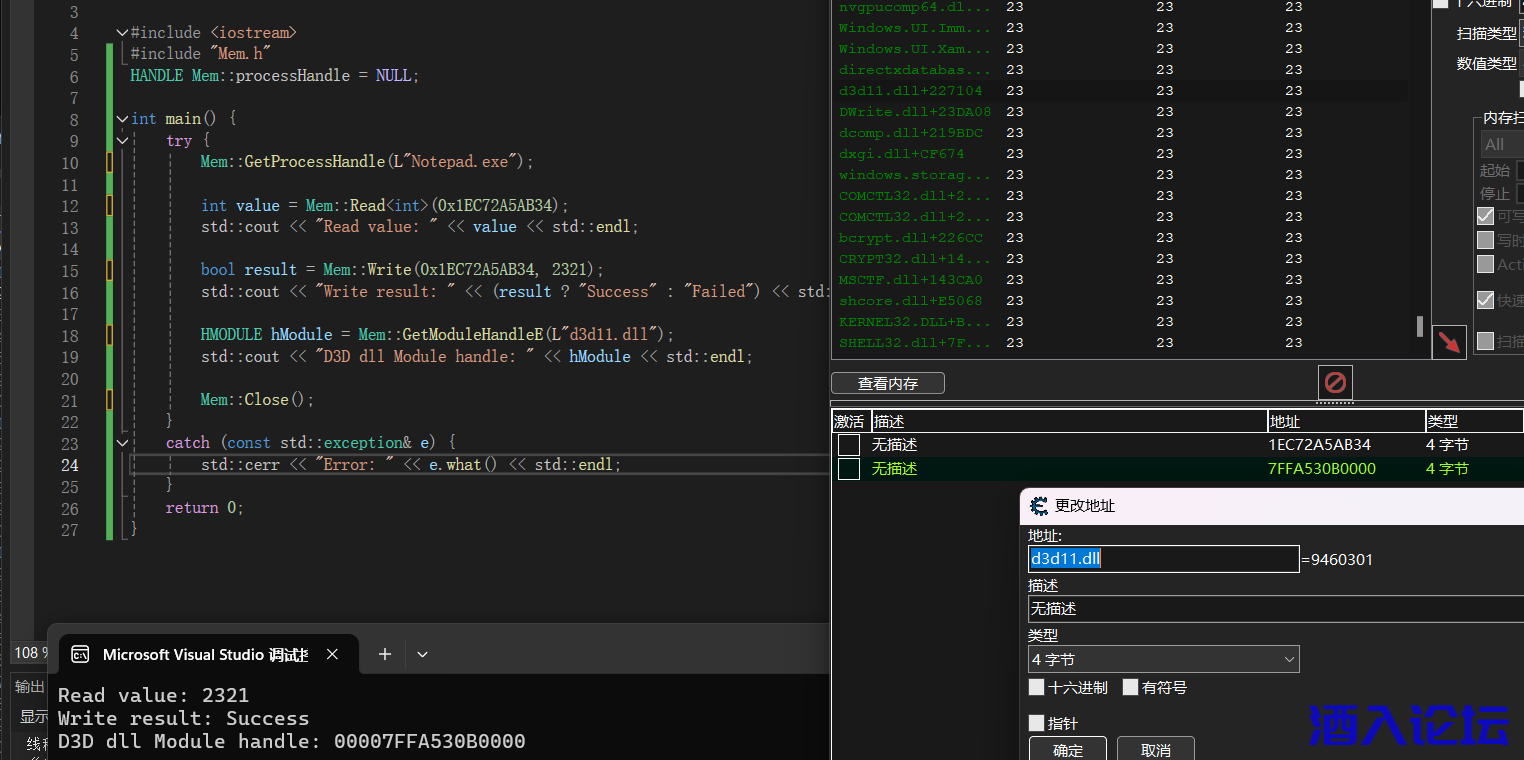The image size is (1524, 760).
Task: Collapse the catch block on line 23
Action: click(122, 443)
